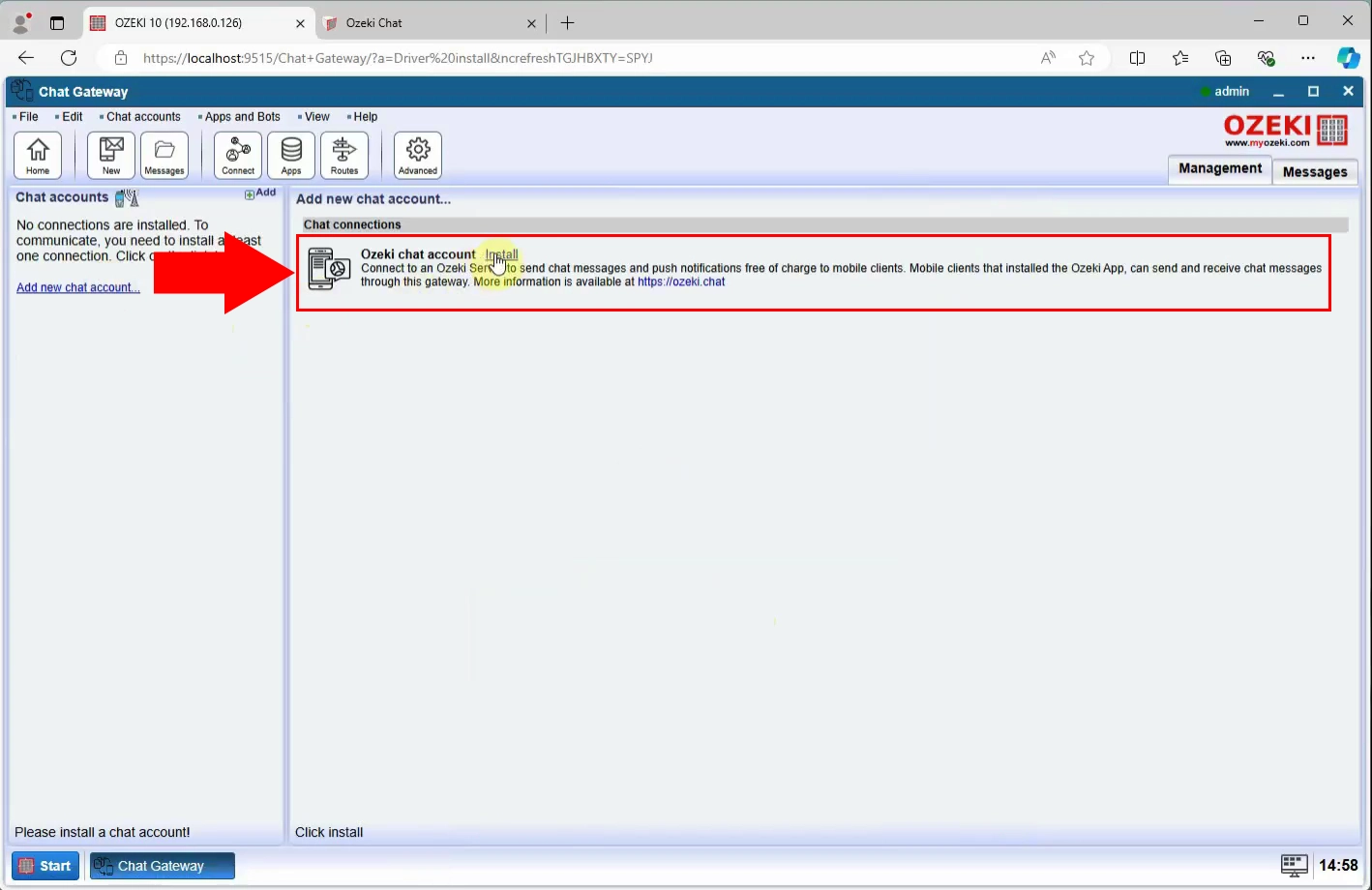Viewport: 1372px width, 890px height.
Task: Select the Chat Gateway taskbar button
Action: tap(163, 866)
